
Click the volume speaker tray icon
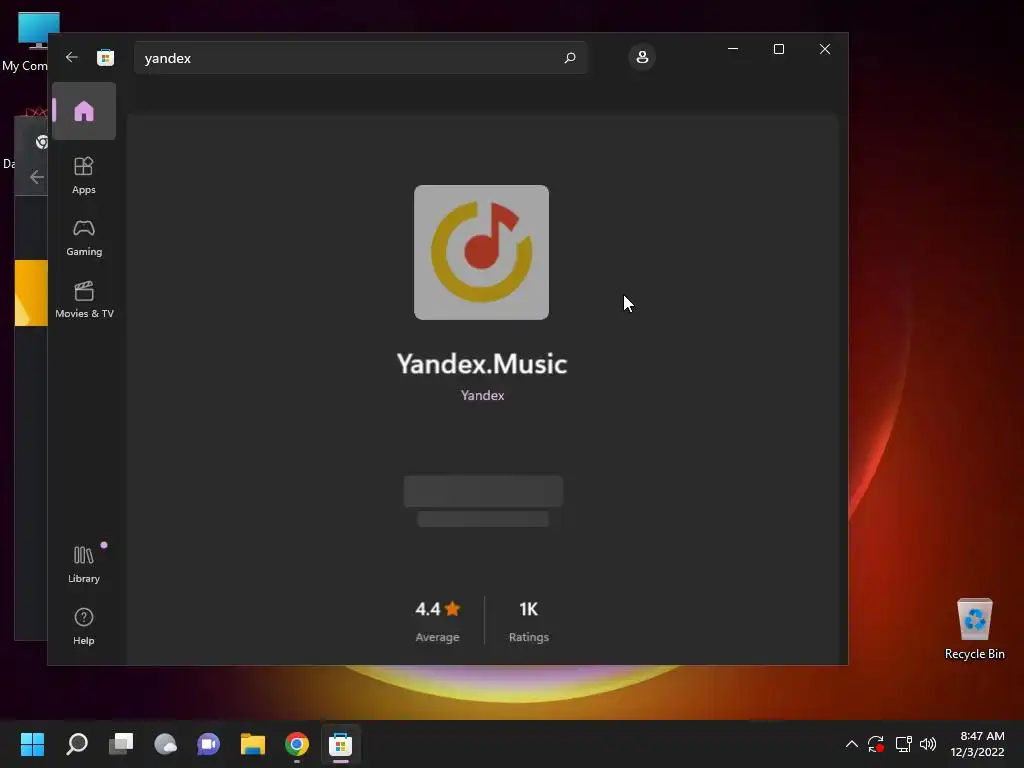[x=928, y=744]
